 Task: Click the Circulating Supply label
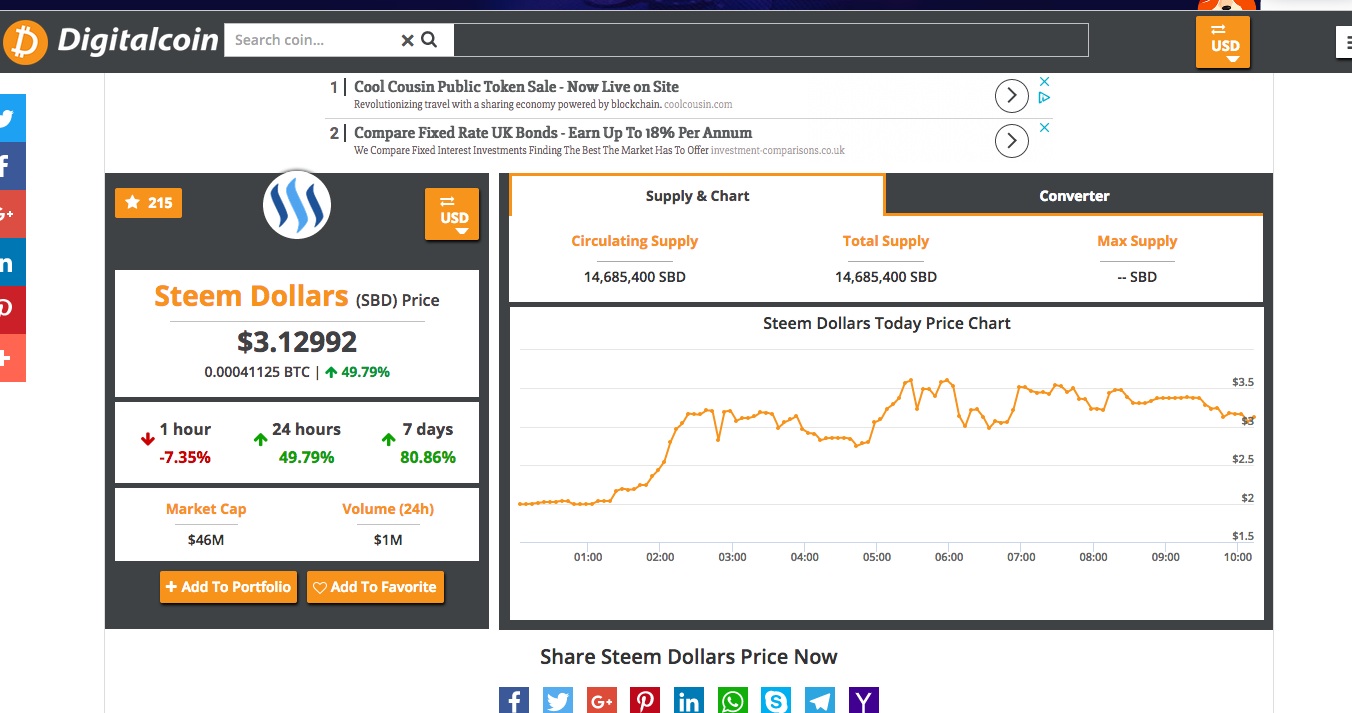pos(635,241)
